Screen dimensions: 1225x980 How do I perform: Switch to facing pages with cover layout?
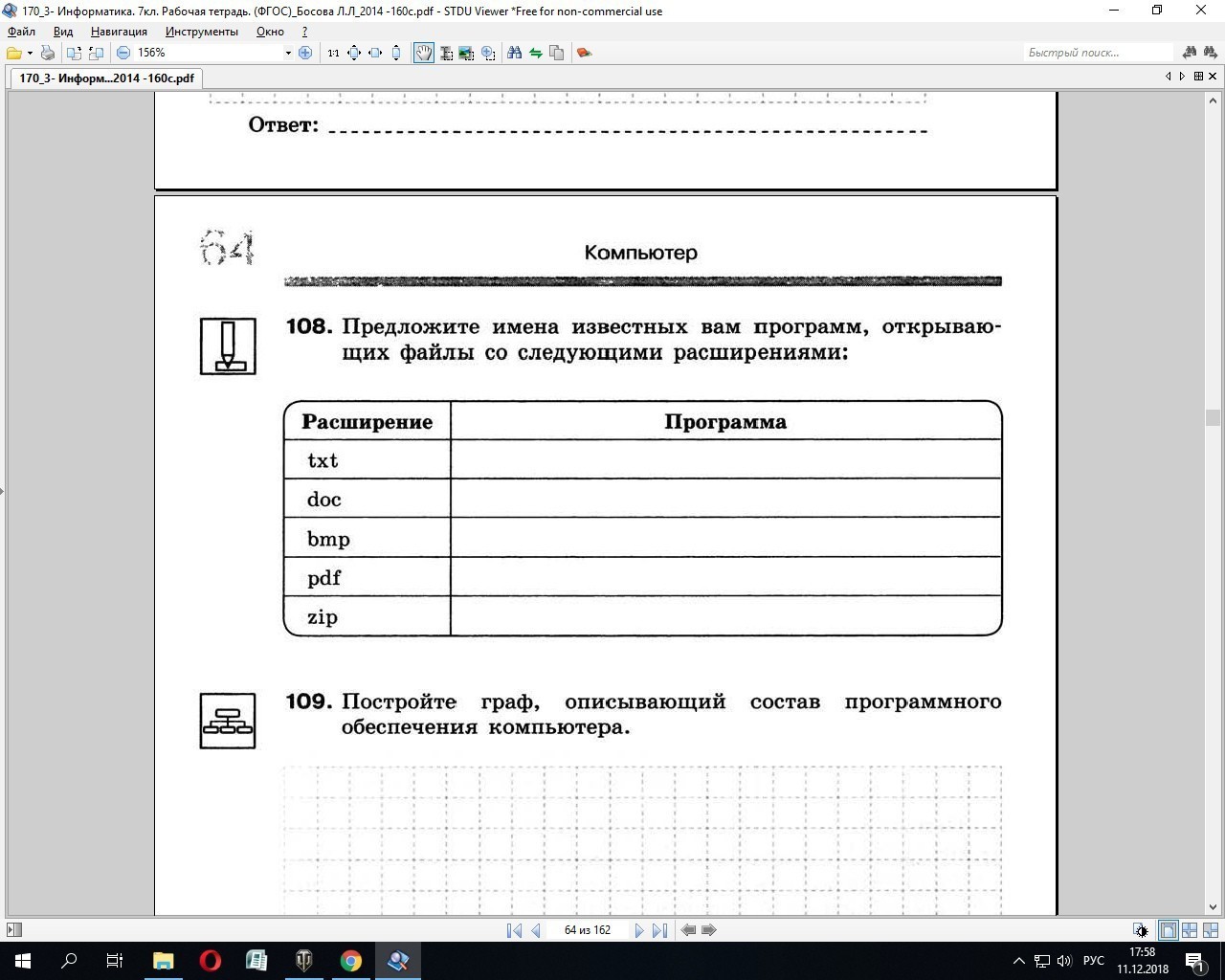[x=1211, y=930]
